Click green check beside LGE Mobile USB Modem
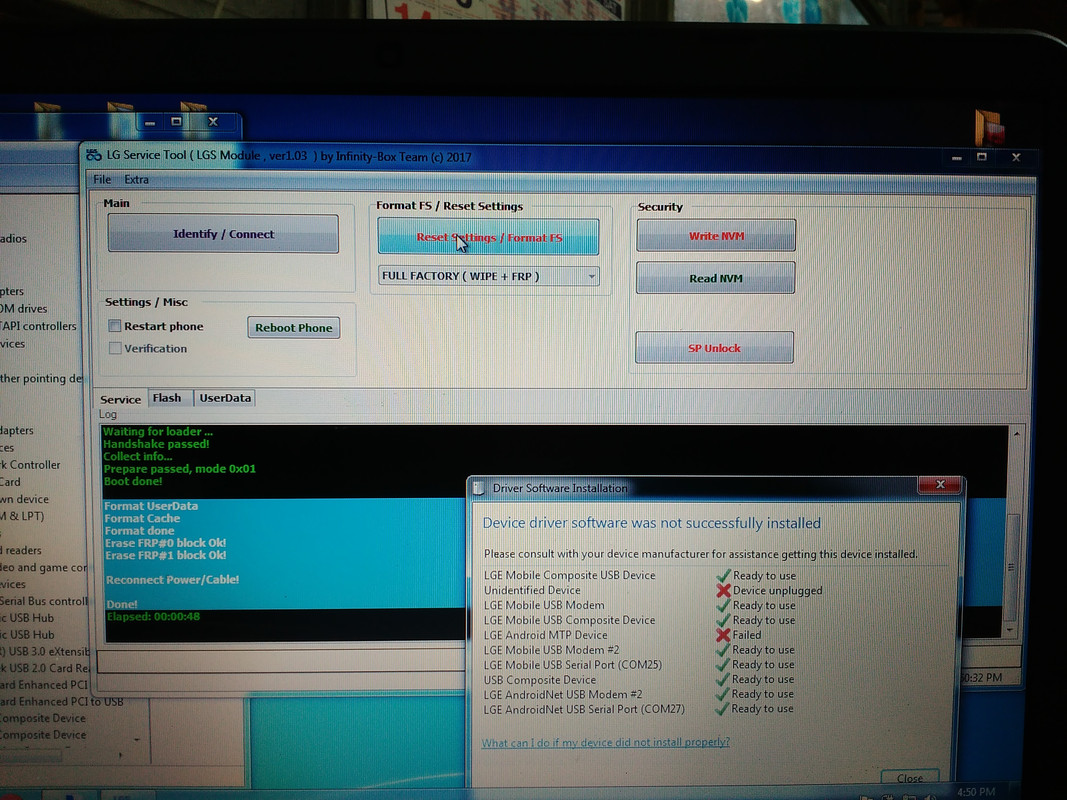Viewport: 1067px width, 800px height. [x=723, y=605]
